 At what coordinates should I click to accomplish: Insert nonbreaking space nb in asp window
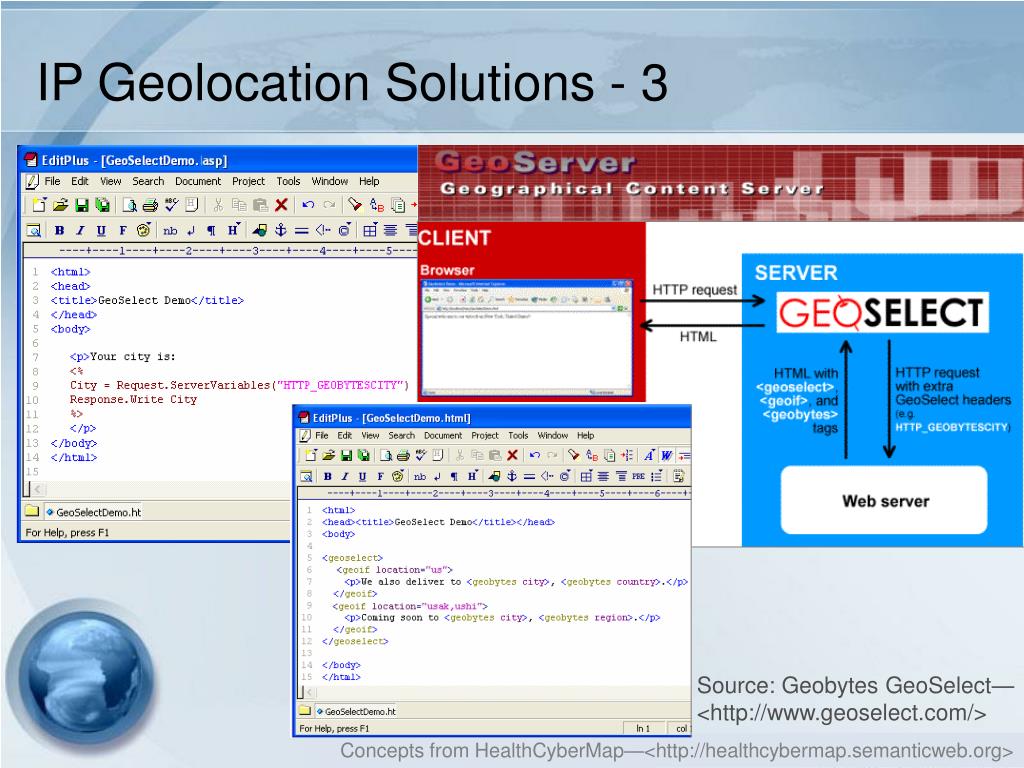pos(170,231)
